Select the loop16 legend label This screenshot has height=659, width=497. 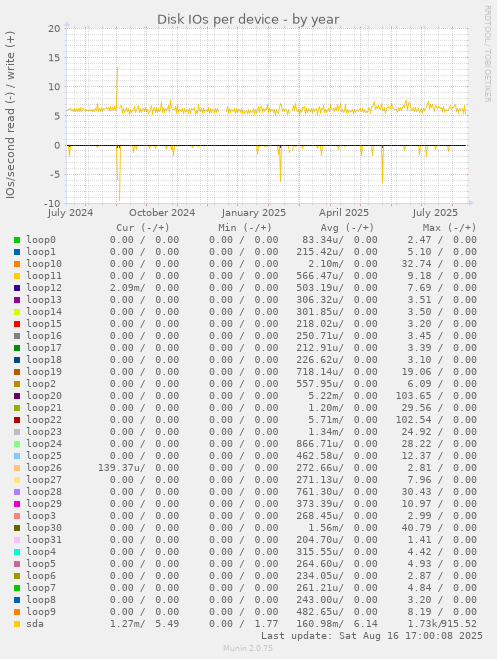44,336
